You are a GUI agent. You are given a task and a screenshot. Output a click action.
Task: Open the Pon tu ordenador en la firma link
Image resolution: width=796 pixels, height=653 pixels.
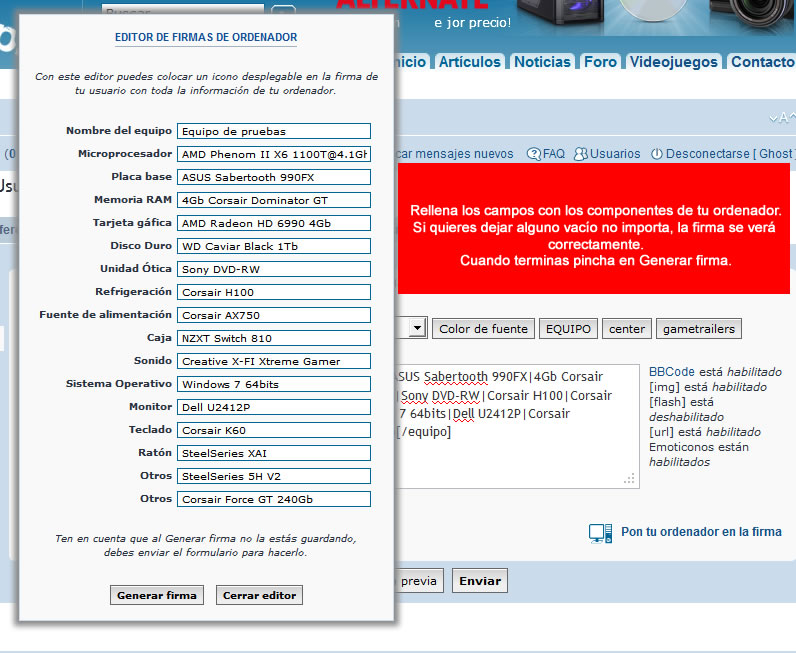tap(701, 532)
